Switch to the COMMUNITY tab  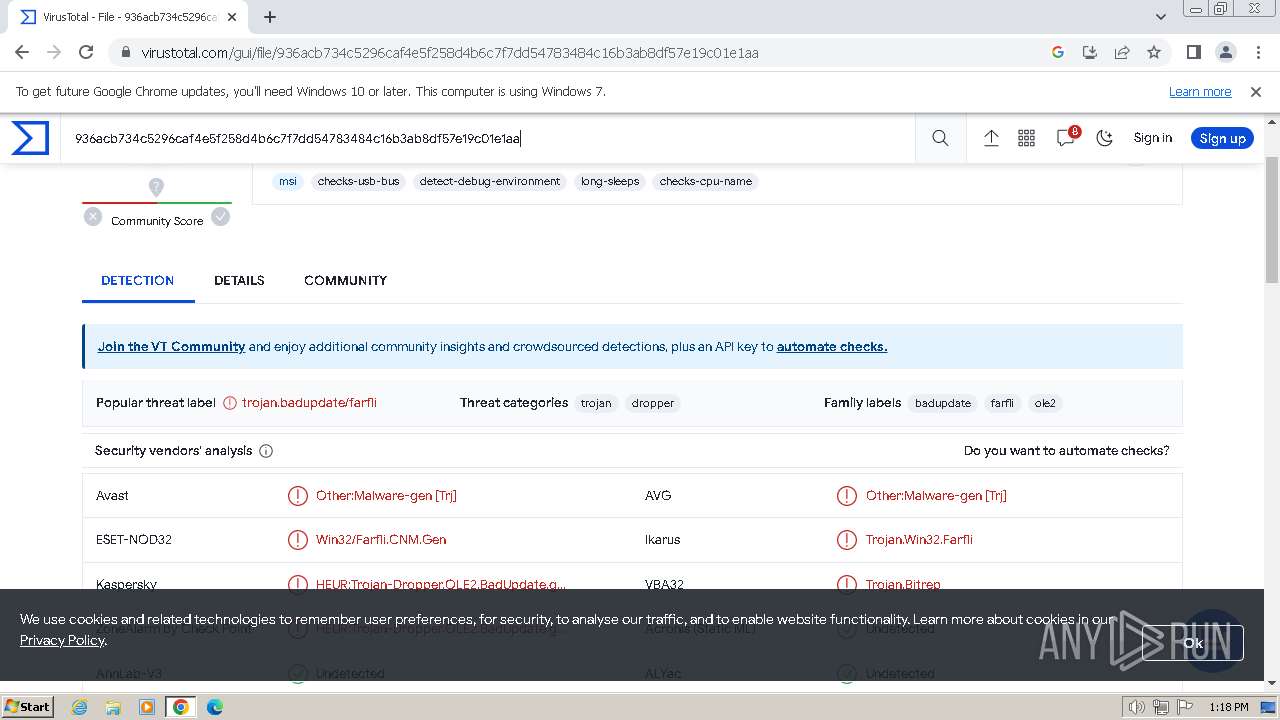(345, 280)
